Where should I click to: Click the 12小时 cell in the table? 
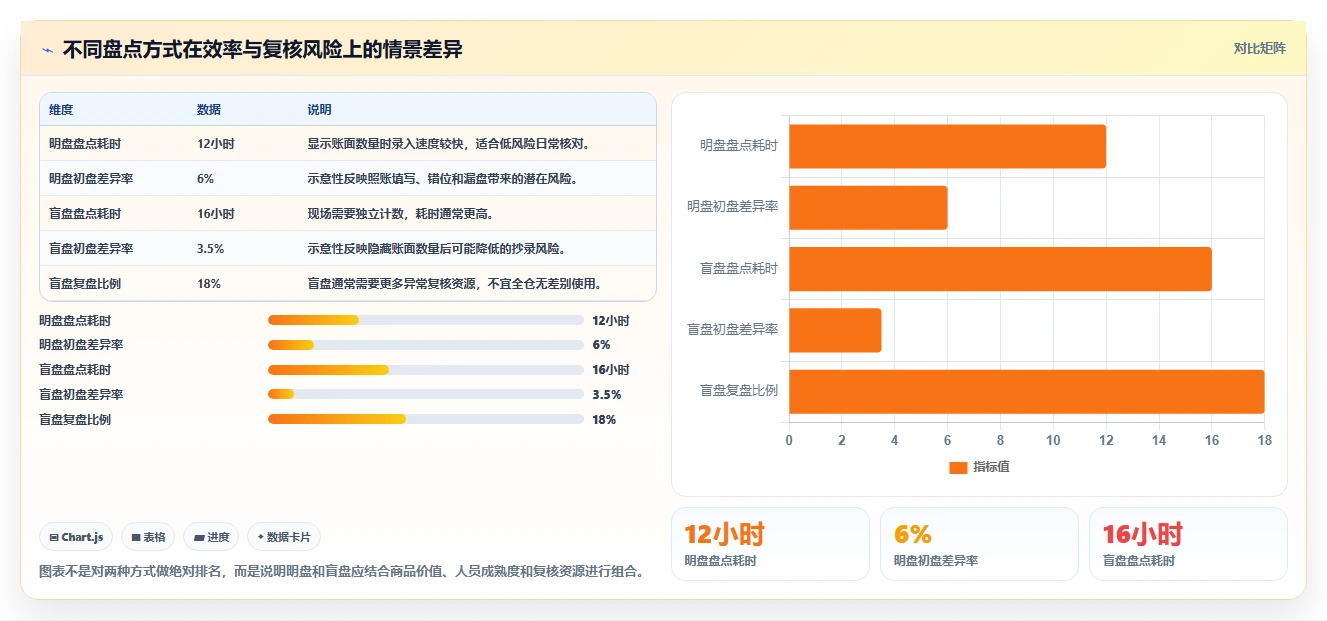[x=216, y=144]
